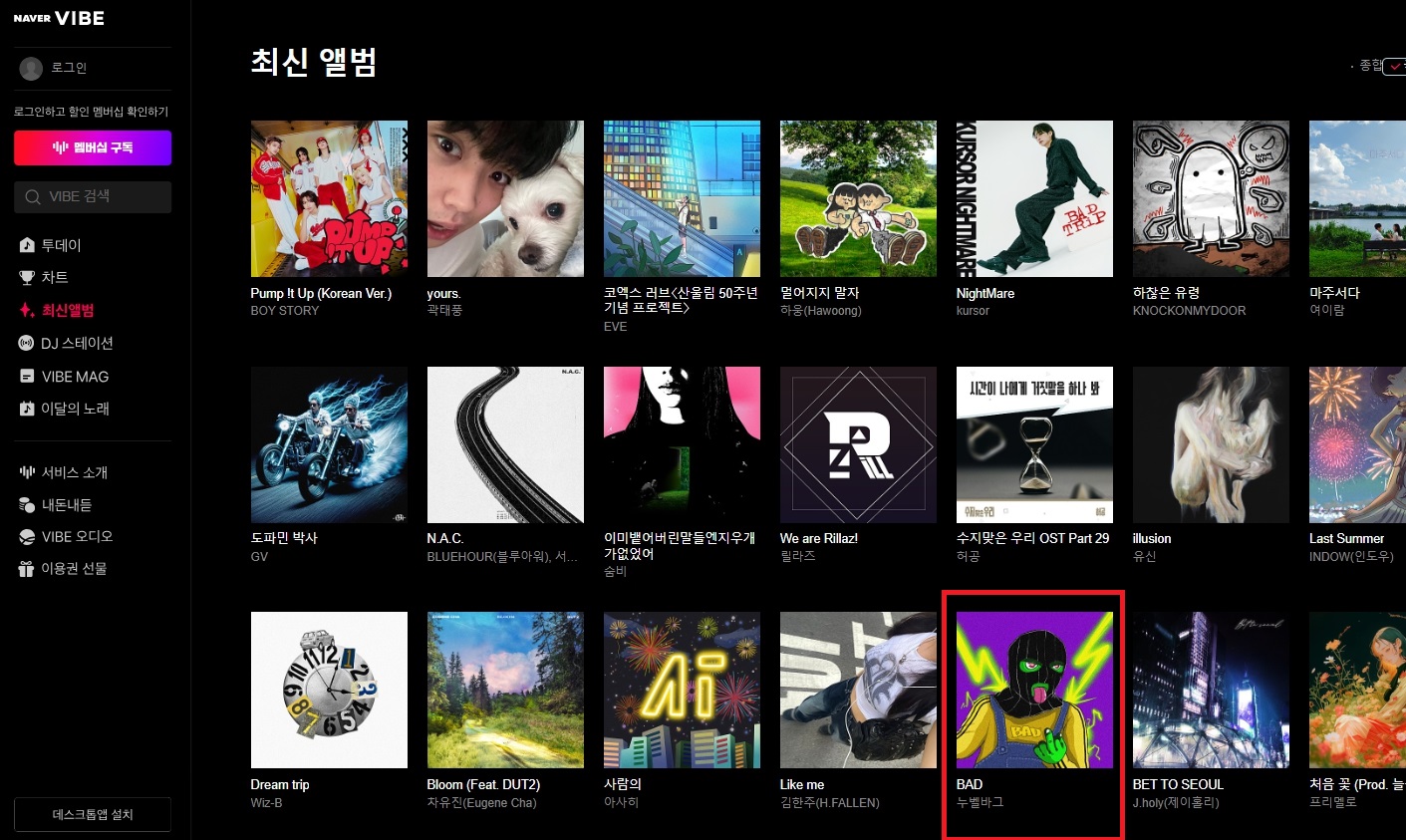Click the artist name EVE
The height and width of the screenshot is (840, 1406).
coord(616,327)
